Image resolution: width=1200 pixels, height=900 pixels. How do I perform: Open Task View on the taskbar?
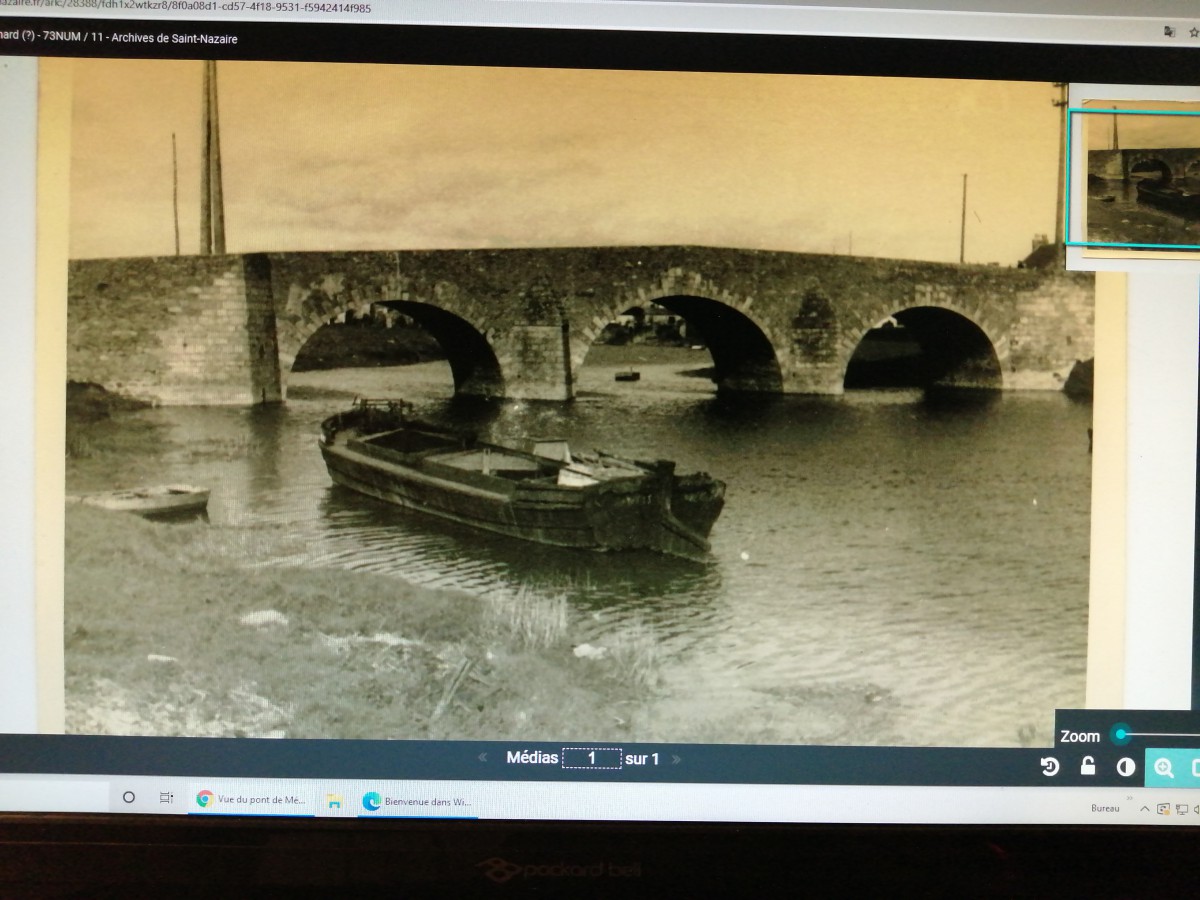[166, 798]
